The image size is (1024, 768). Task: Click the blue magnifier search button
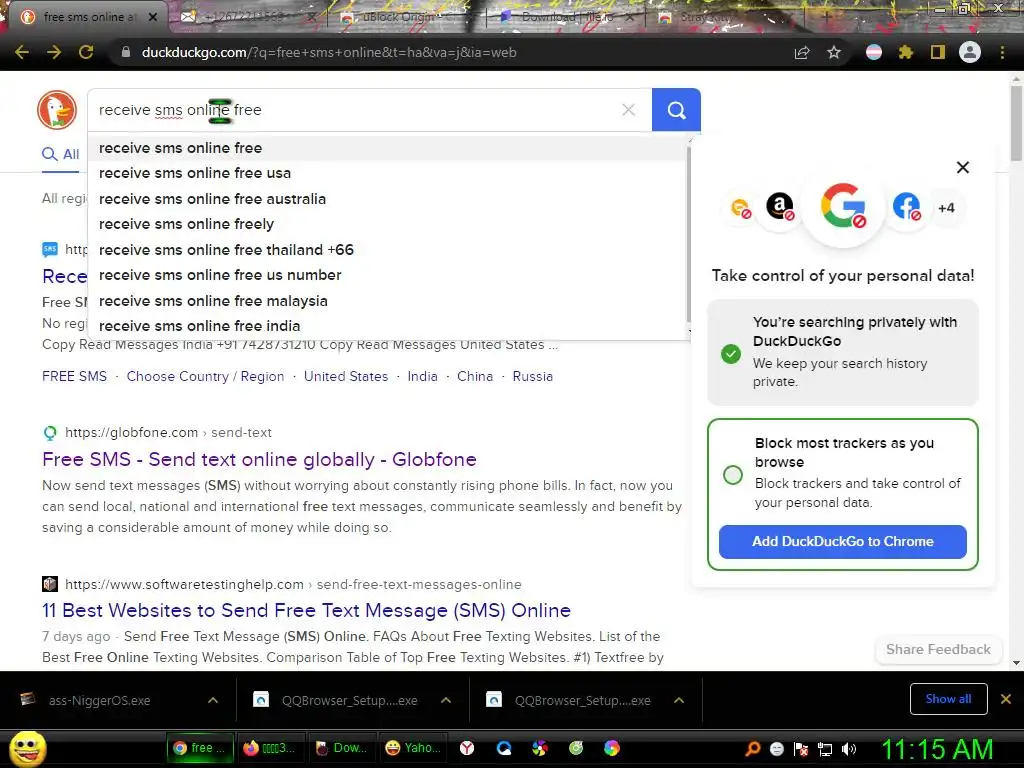coord(676,110)
